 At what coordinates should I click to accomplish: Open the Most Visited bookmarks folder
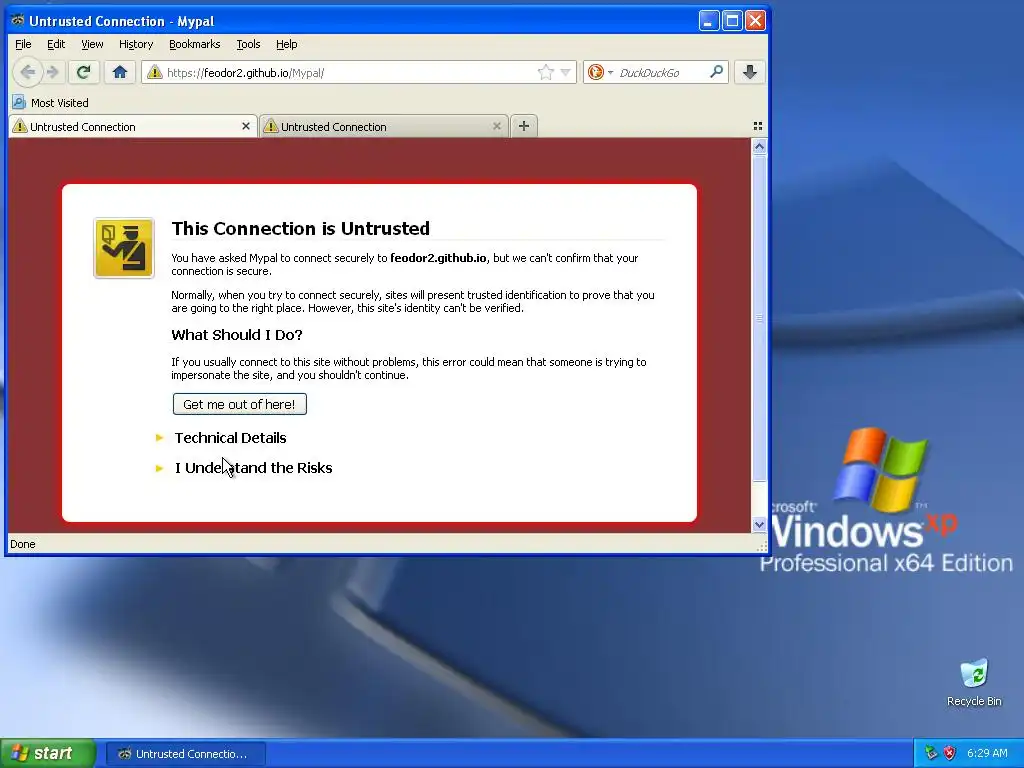(50, 103)
